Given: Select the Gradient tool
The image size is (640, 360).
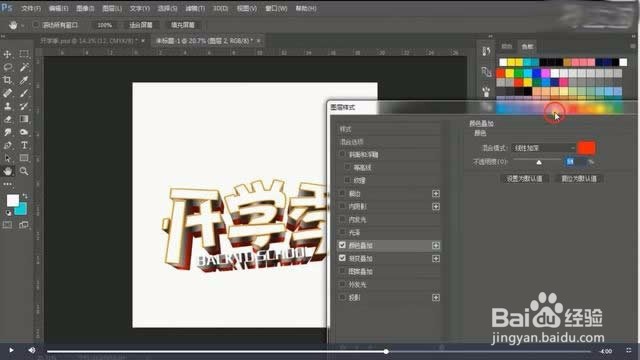Looking at the screenshot, I should pos(24,119).
